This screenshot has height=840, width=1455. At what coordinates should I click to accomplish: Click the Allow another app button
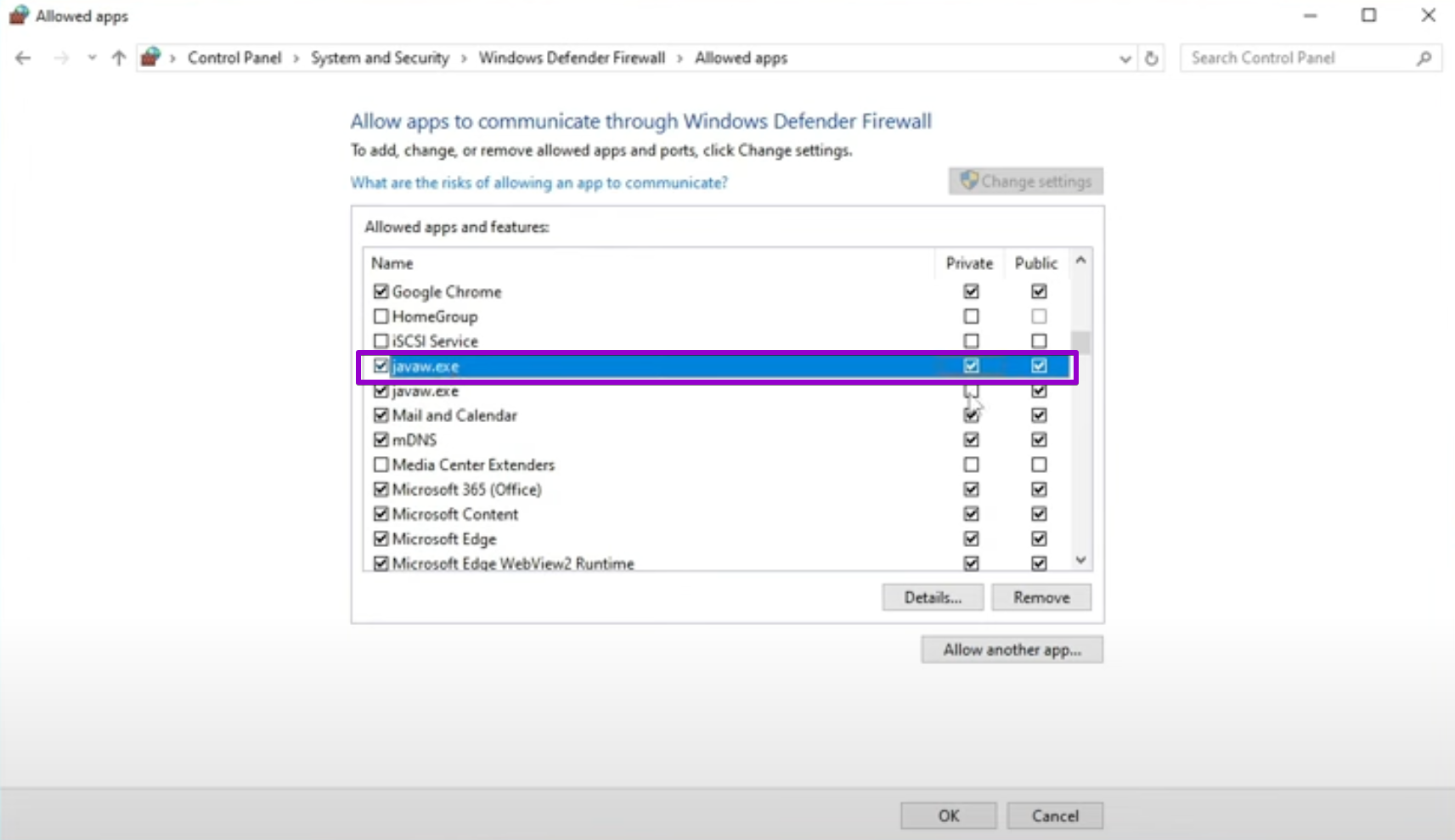pos(1012,650)
